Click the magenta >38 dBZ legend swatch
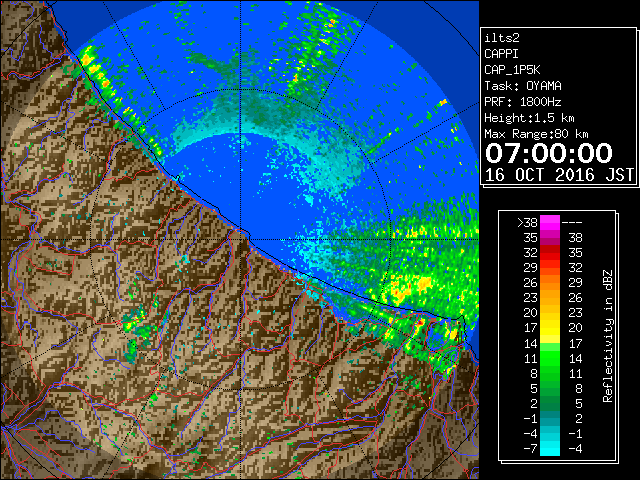640x480 pixels. click(x=550, y=222)
